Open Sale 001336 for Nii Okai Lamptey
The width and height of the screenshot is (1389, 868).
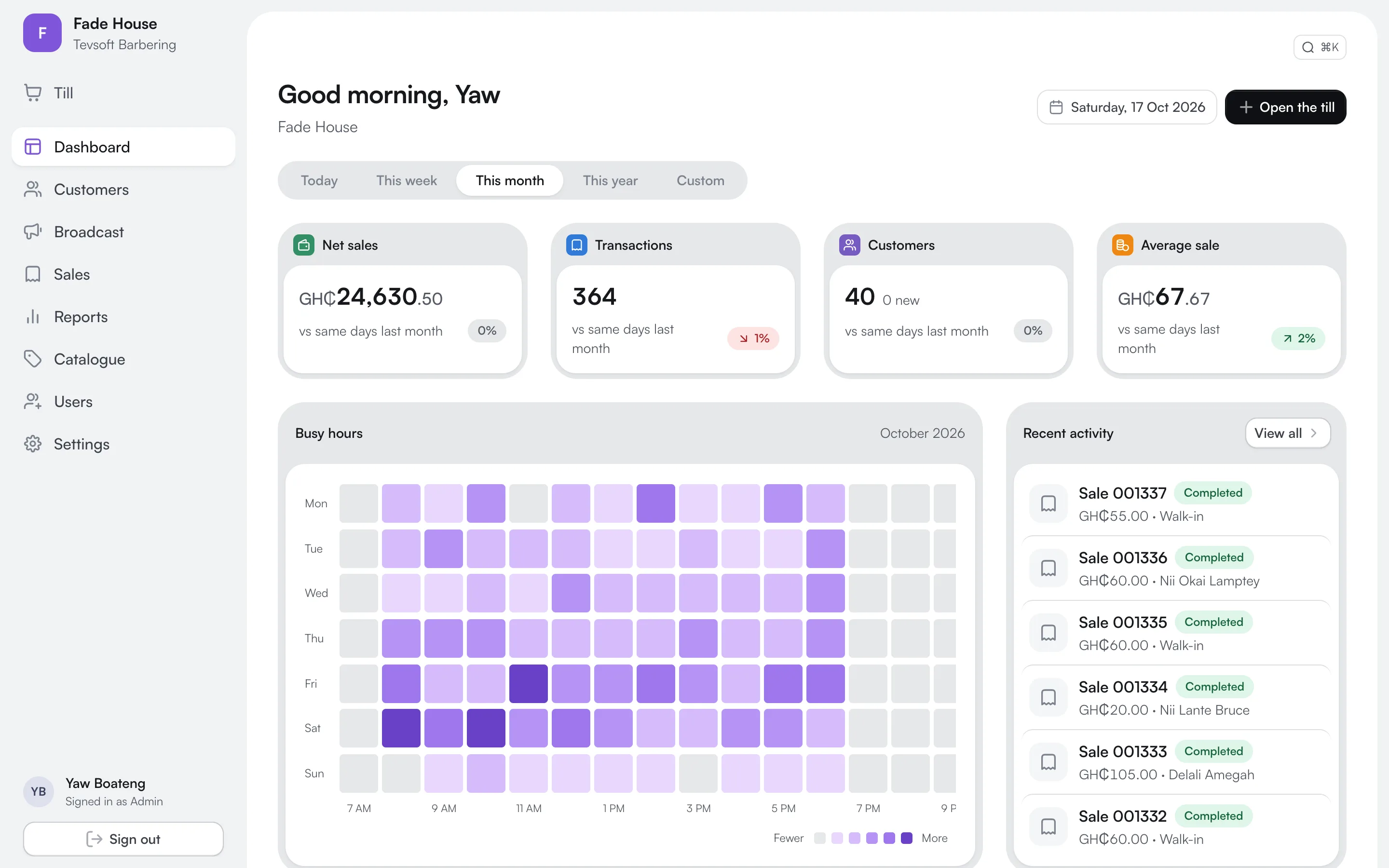point(1176,569)
